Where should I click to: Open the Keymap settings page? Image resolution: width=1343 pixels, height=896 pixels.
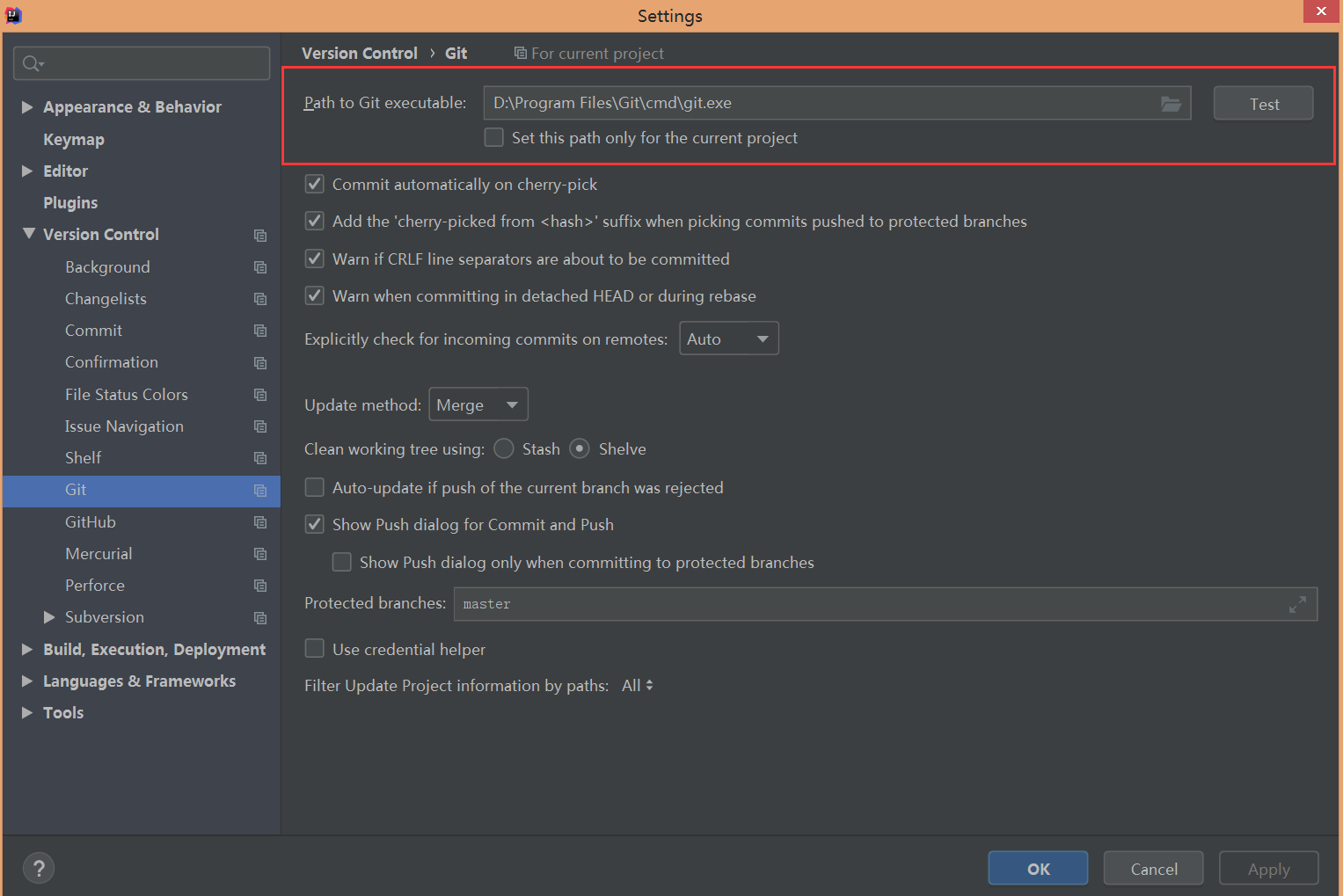tap(74, 139)
